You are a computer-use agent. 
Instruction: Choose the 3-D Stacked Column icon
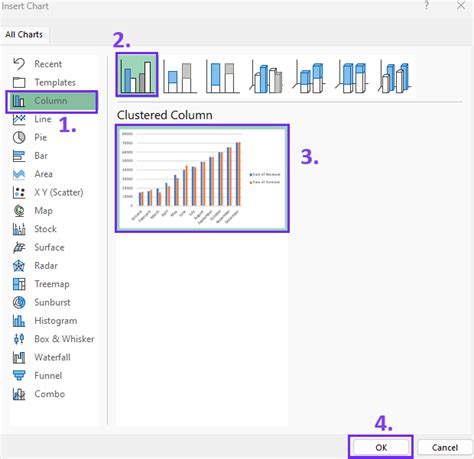click(x=309, y=76)
